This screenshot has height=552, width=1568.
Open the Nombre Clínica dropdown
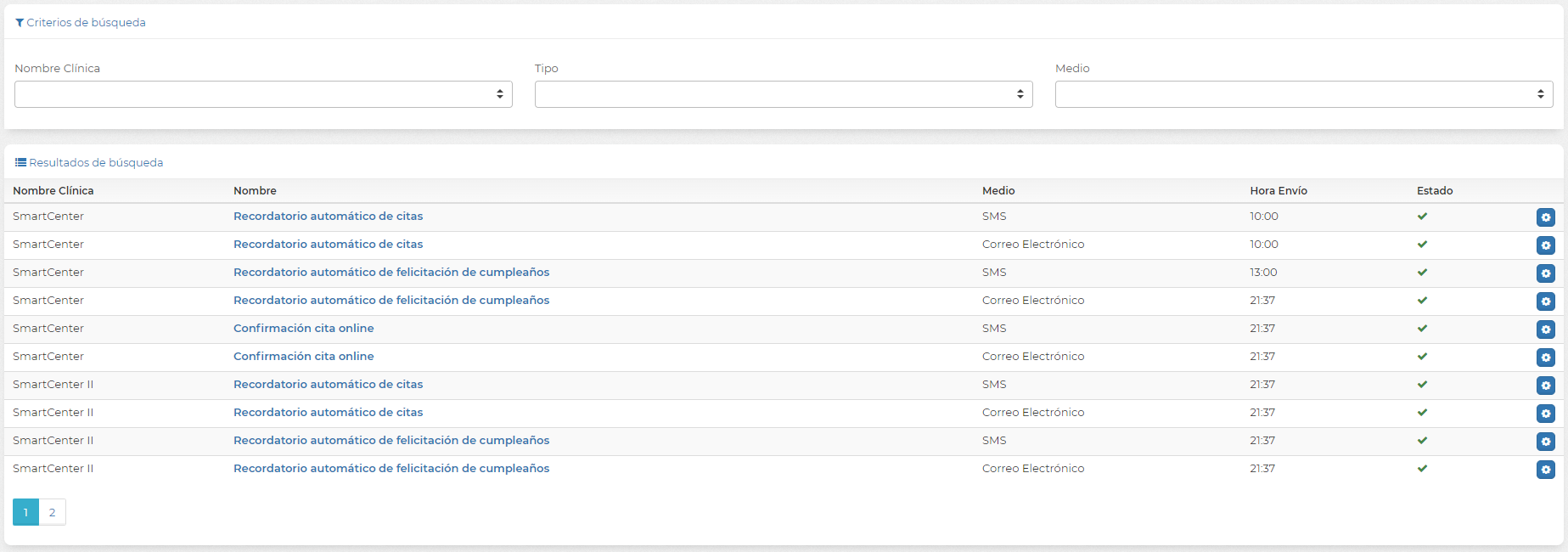[263, 94]
